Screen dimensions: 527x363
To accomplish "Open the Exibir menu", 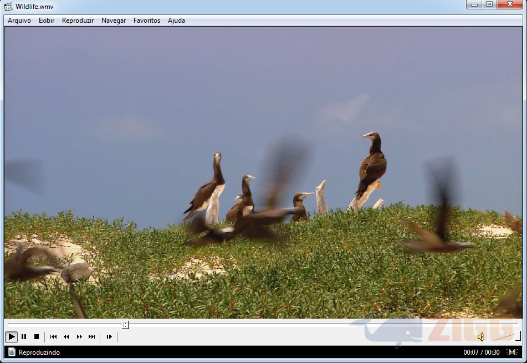I will pos(46,21).
